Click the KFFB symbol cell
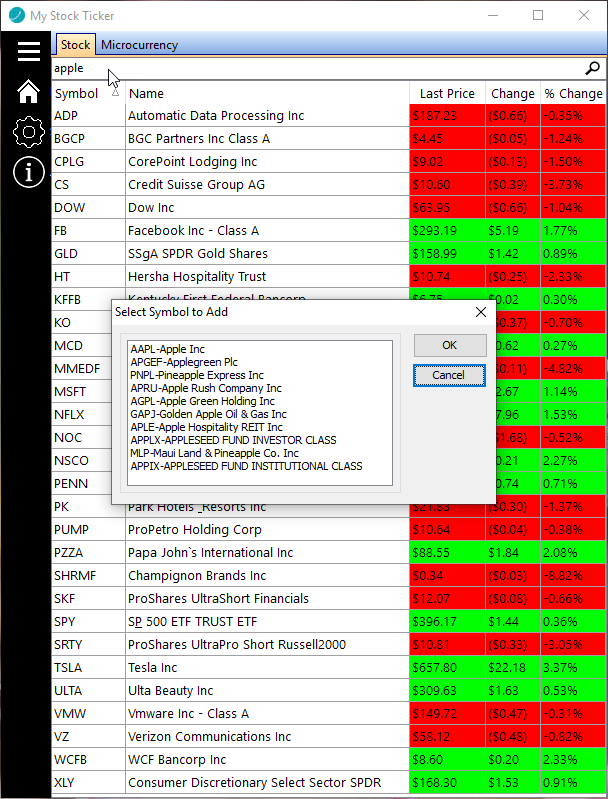The width and height of the screenshot is (608, 799). click(x=82, y=300)
